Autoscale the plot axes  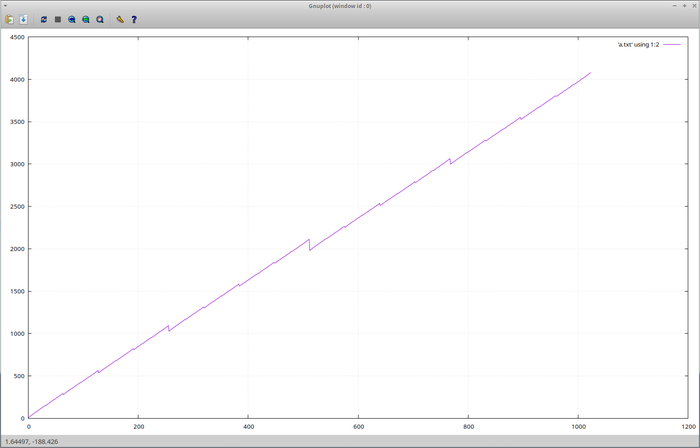click(x=100, y=19)
